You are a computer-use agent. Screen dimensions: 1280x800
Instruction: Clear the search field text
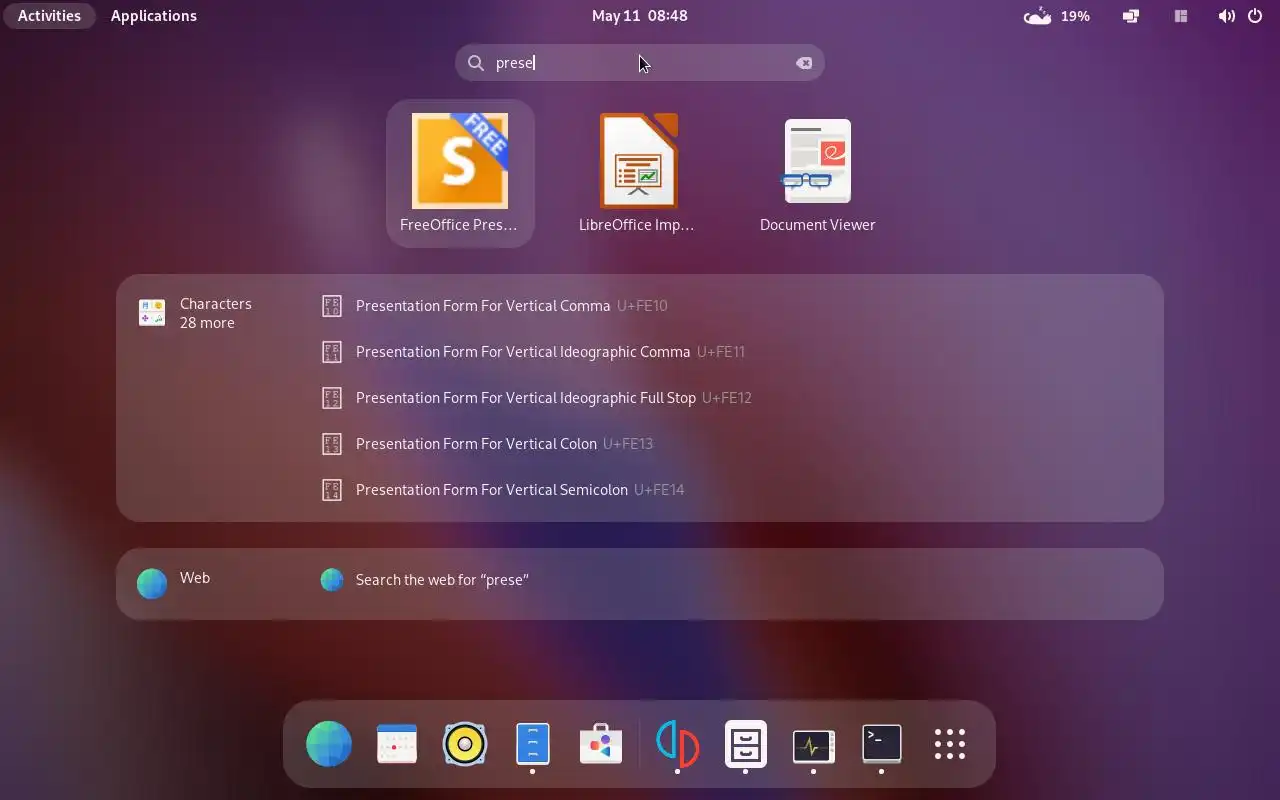pyautogui.click(x=804, y=63)
